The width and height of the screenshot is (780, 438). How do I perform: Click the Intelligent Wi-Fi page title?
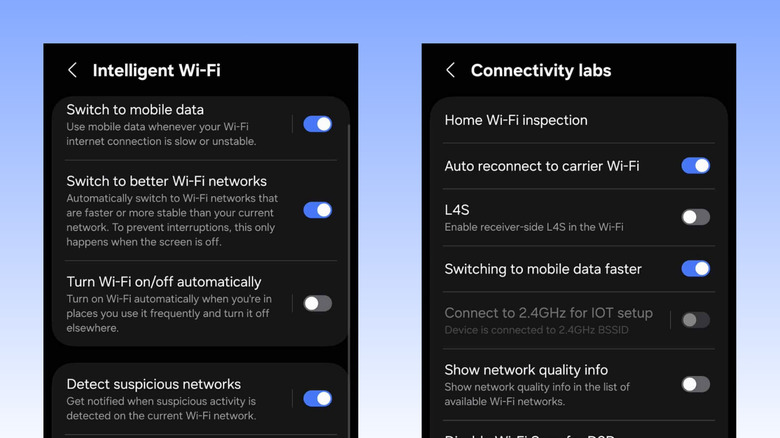click(x=156, y=70)
